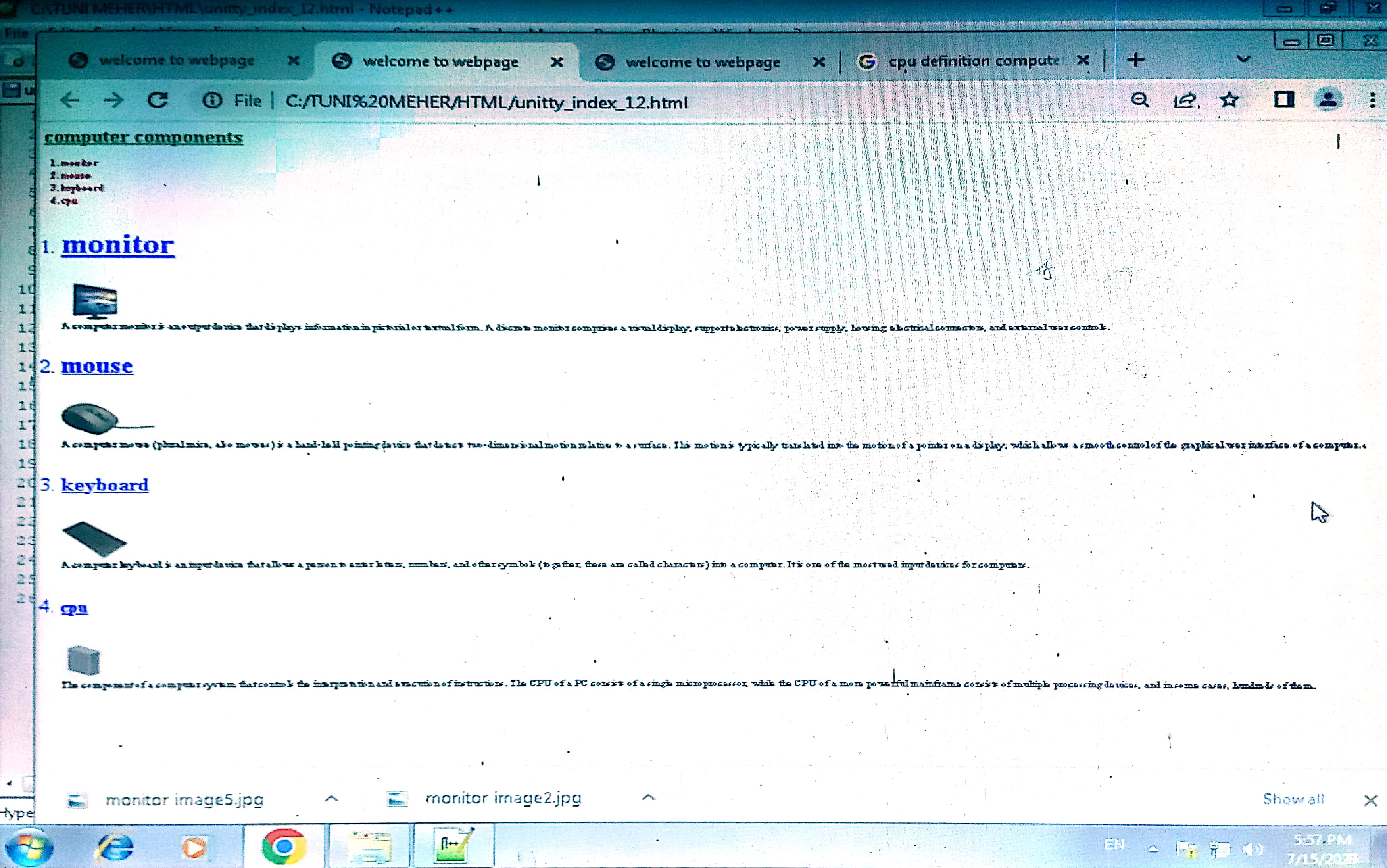Click the monitor heading link
The width and height of the screenshot is (1387, 868).
pos(118,245)
